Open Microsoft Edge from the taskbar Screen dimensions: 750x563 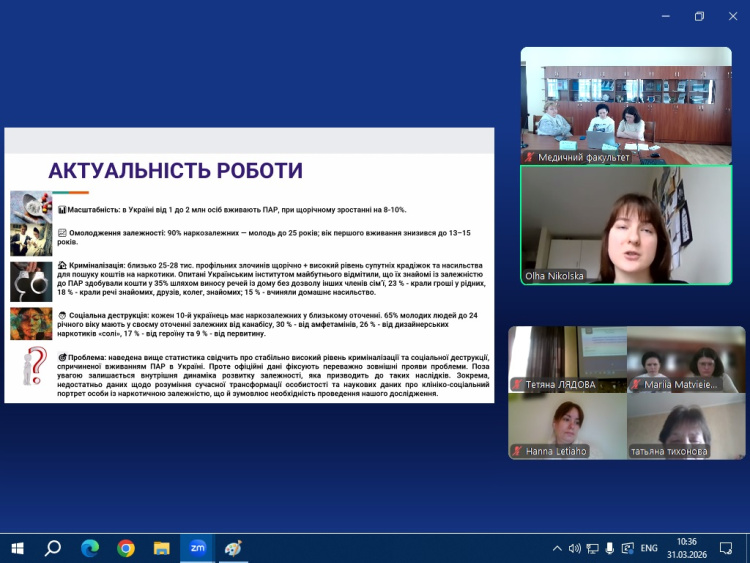pos(90,548)
